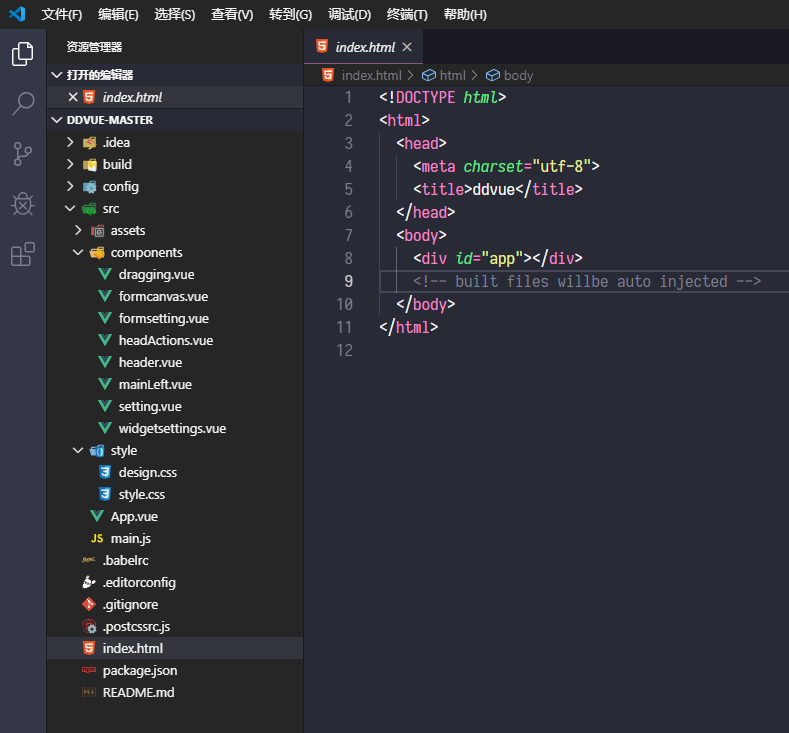789x733 pixels.
Task: Select index.html in project tree
Action: 175,648
